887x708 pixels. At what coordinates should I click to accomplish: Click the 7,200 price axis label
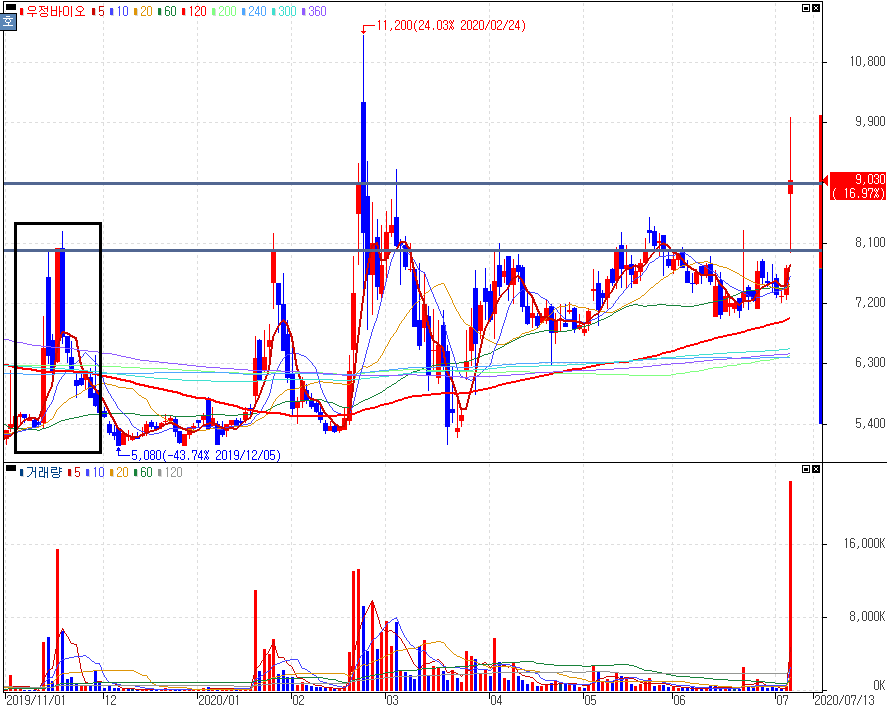tap(869, 303)
